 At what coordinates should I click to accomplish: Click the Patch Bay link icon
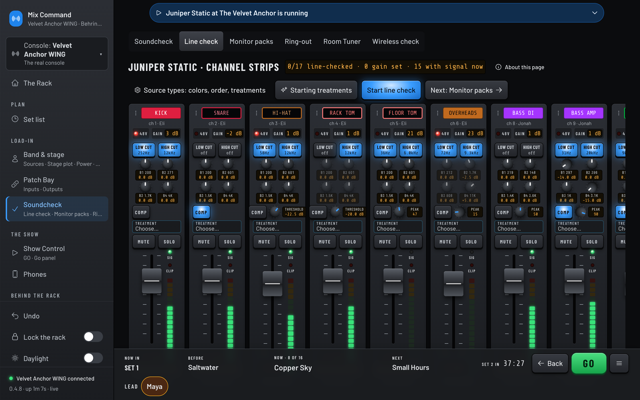(15, 184)
